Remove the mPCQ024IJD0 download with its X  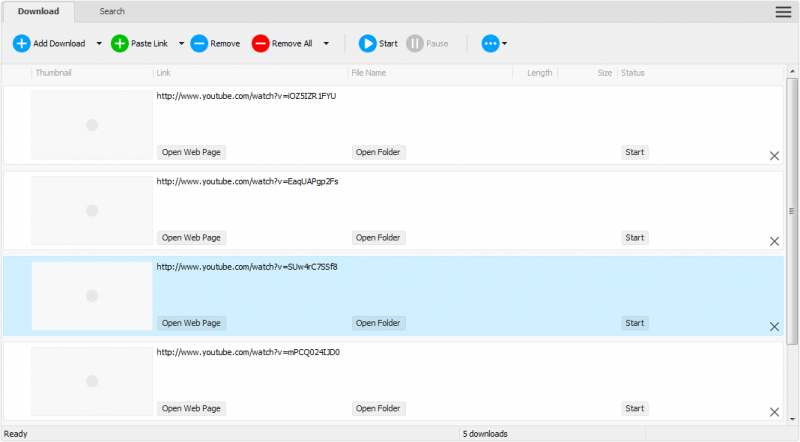click(x=774, y=412)
